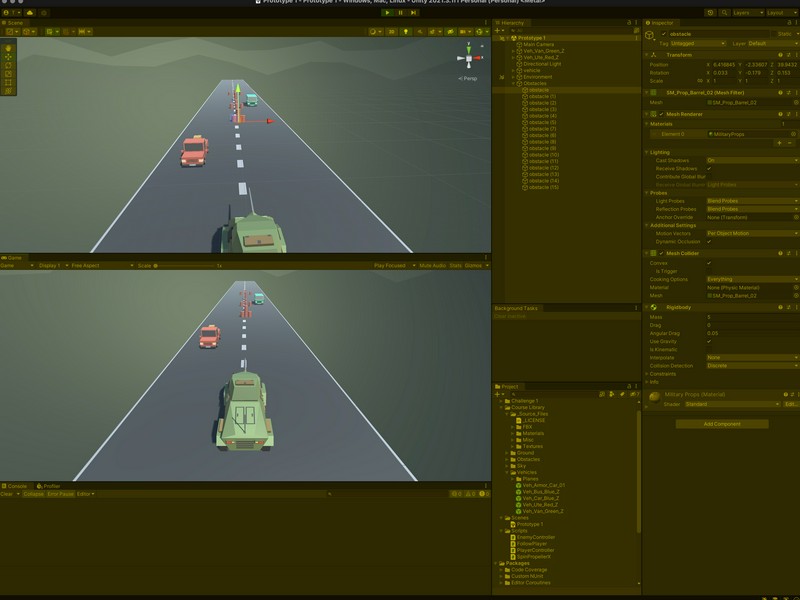Image resolution: width=800 pixels, height=600 pixels.
Task: Switch to the Scene tab
Action: (x=13, y=22)
